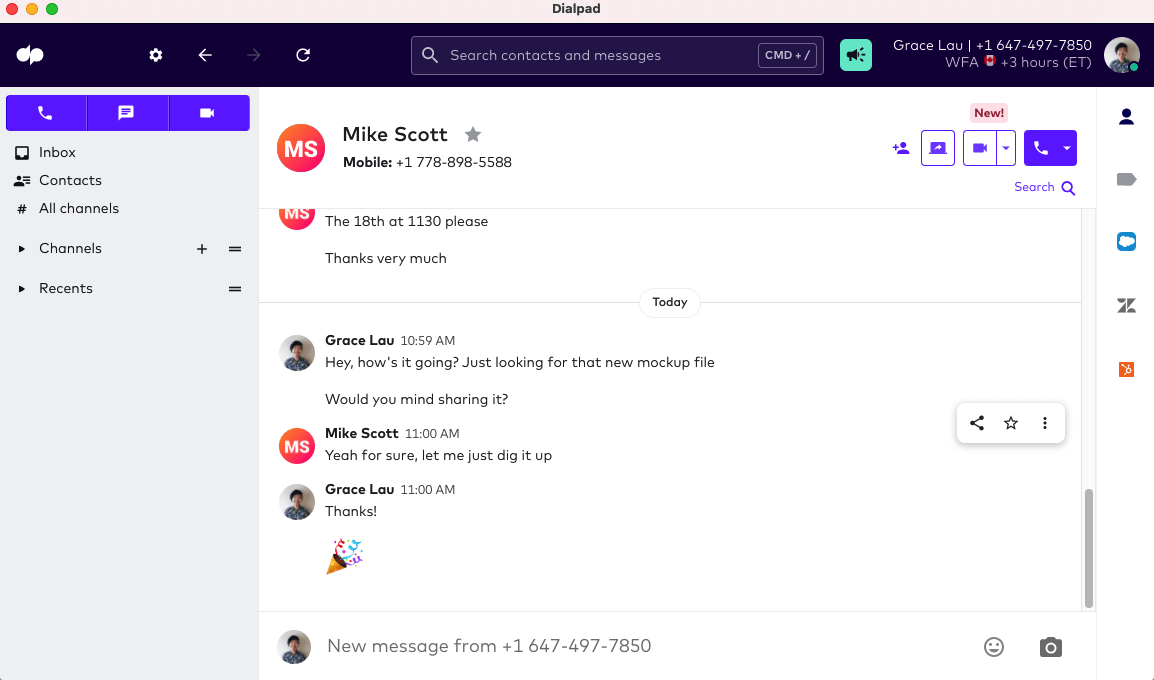
Task: Expand the Channels section
Action: 21,249
